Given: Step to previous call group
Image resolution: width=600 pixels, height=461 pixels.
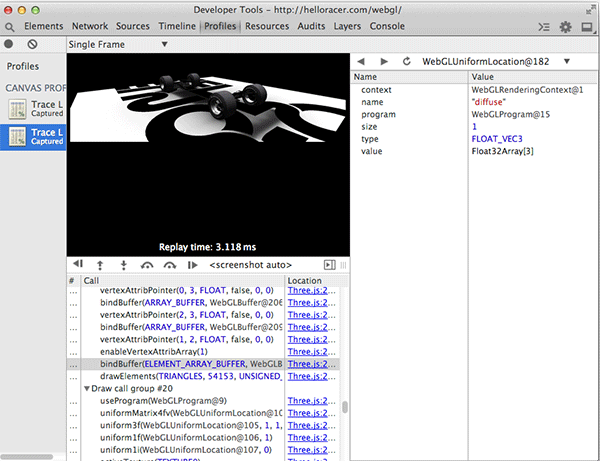Looking at the screenshot, I should click(x=147, y=265).
